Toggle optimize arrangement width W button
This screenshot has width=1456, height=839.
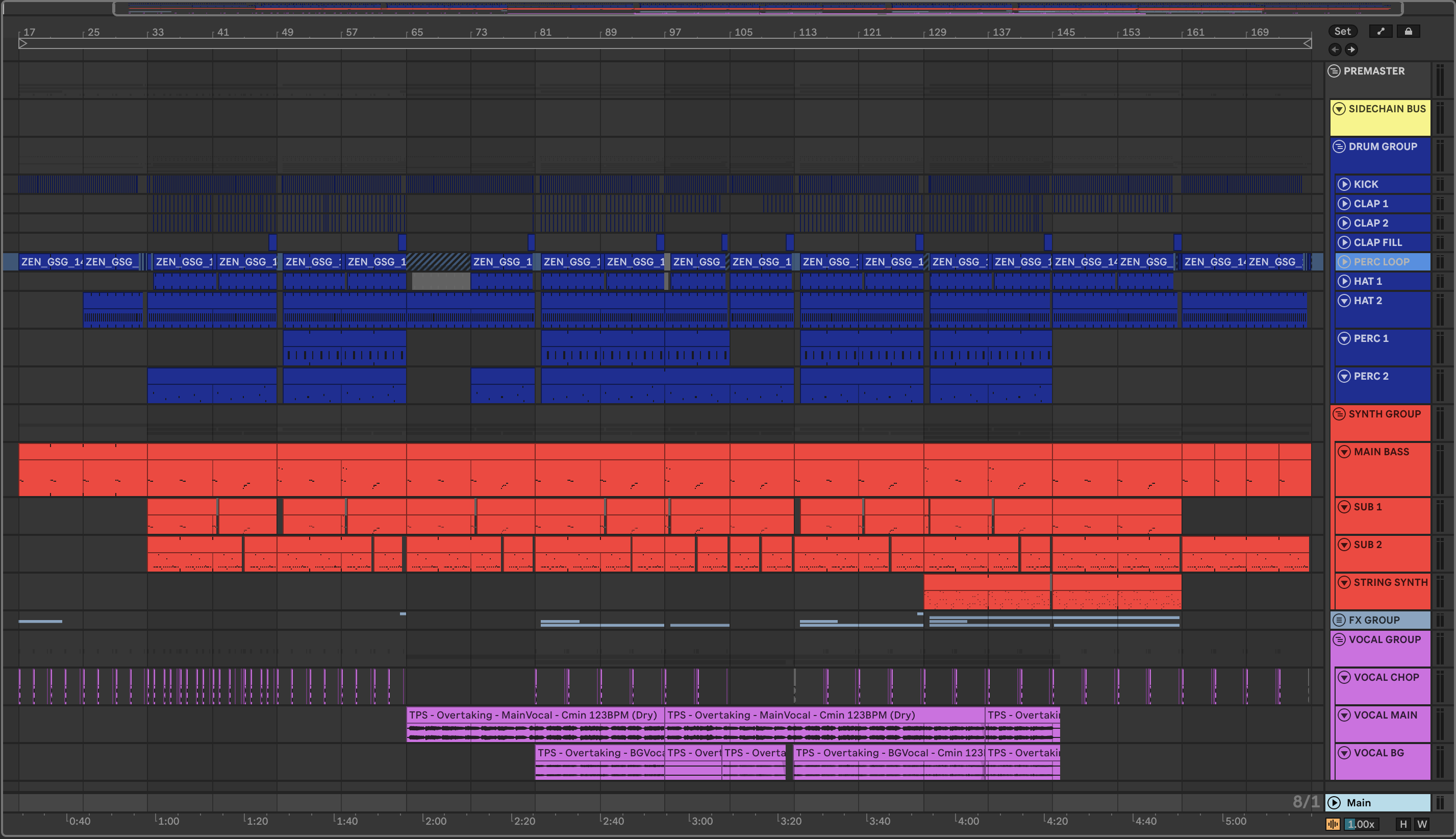click(x=1422, y=824)
